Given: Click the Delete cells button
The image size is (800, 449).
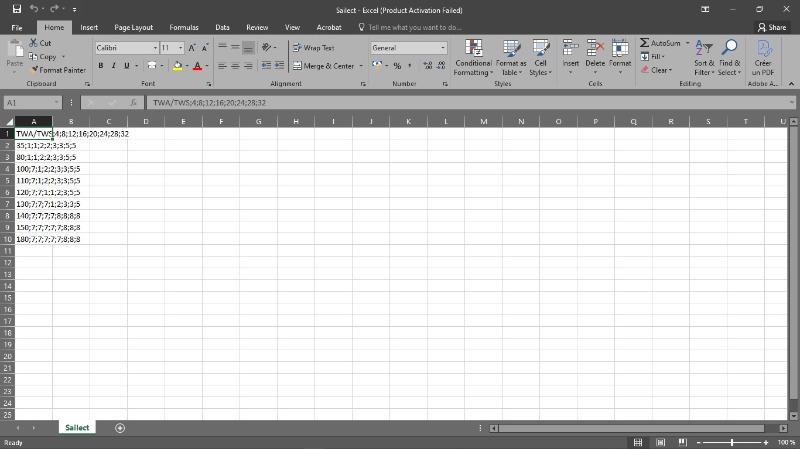Looking at the screenshot, I should (595, 57).
